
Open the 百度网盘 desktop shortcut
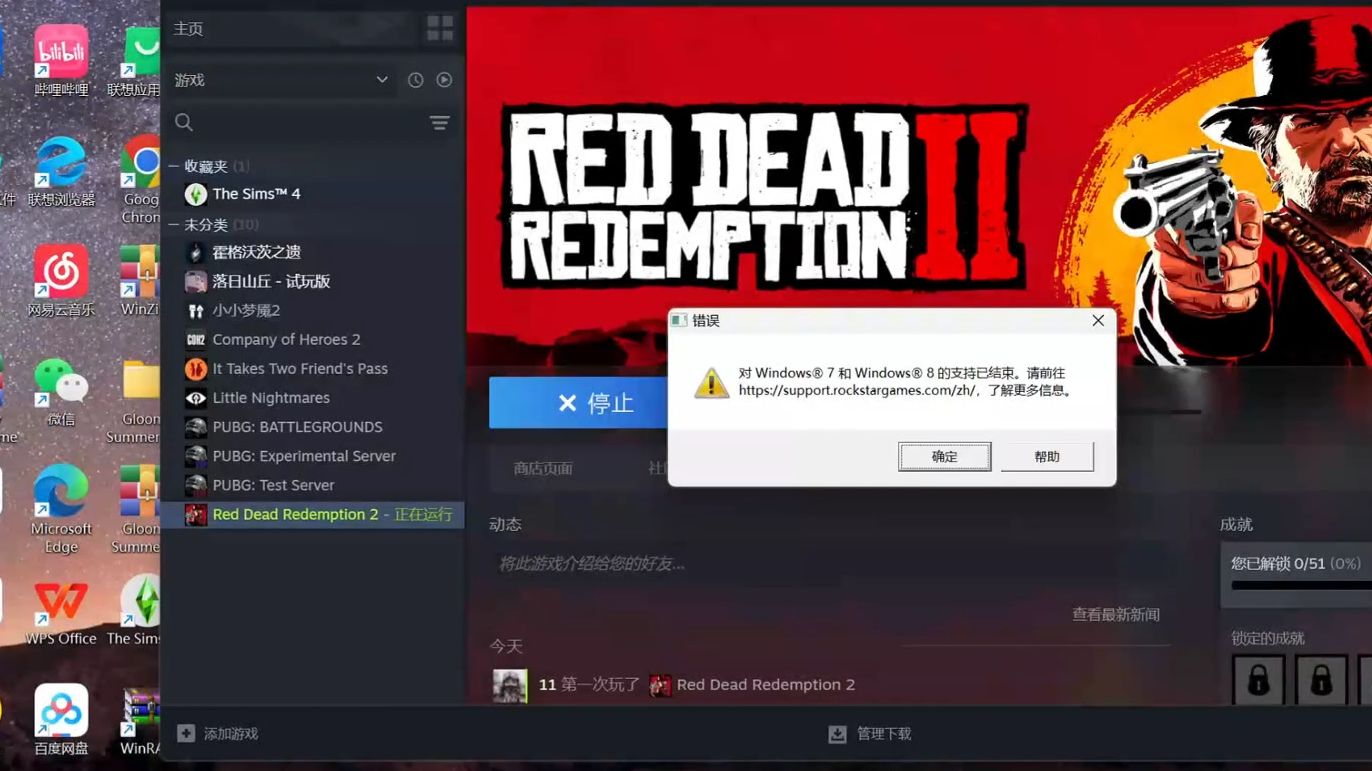coord(61,720)
